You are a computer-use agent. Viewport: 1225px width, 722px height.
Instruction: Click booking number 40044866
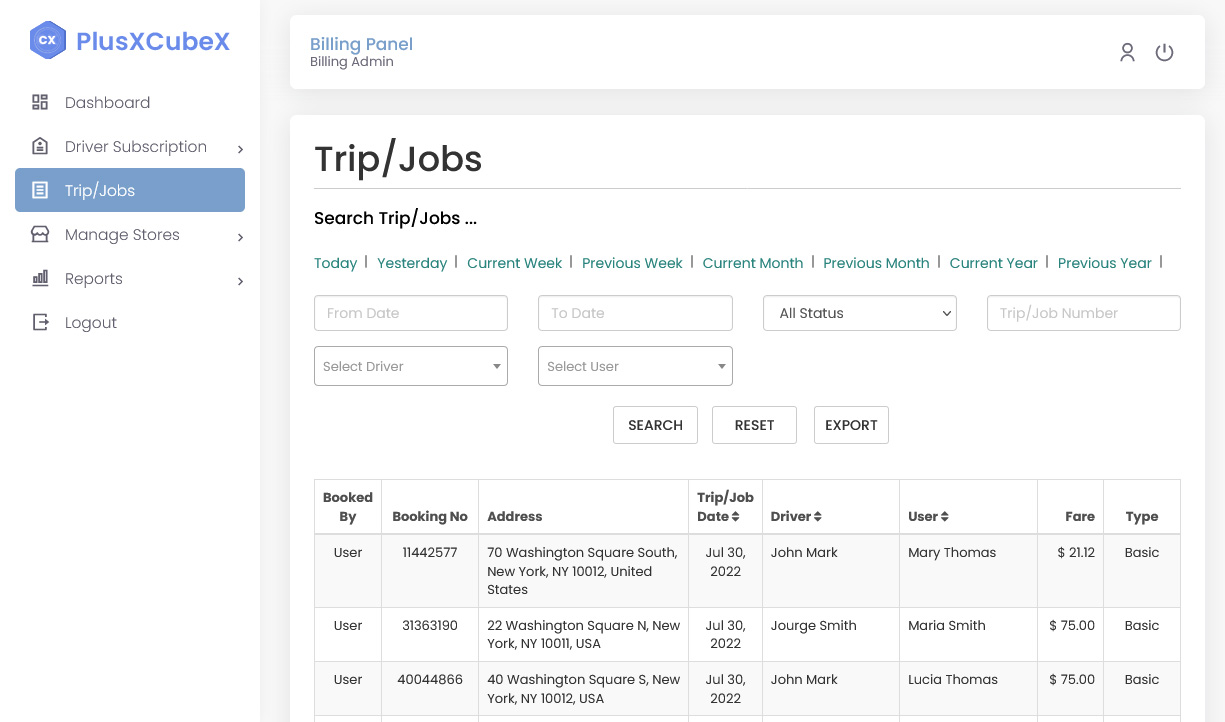[430, 679]
